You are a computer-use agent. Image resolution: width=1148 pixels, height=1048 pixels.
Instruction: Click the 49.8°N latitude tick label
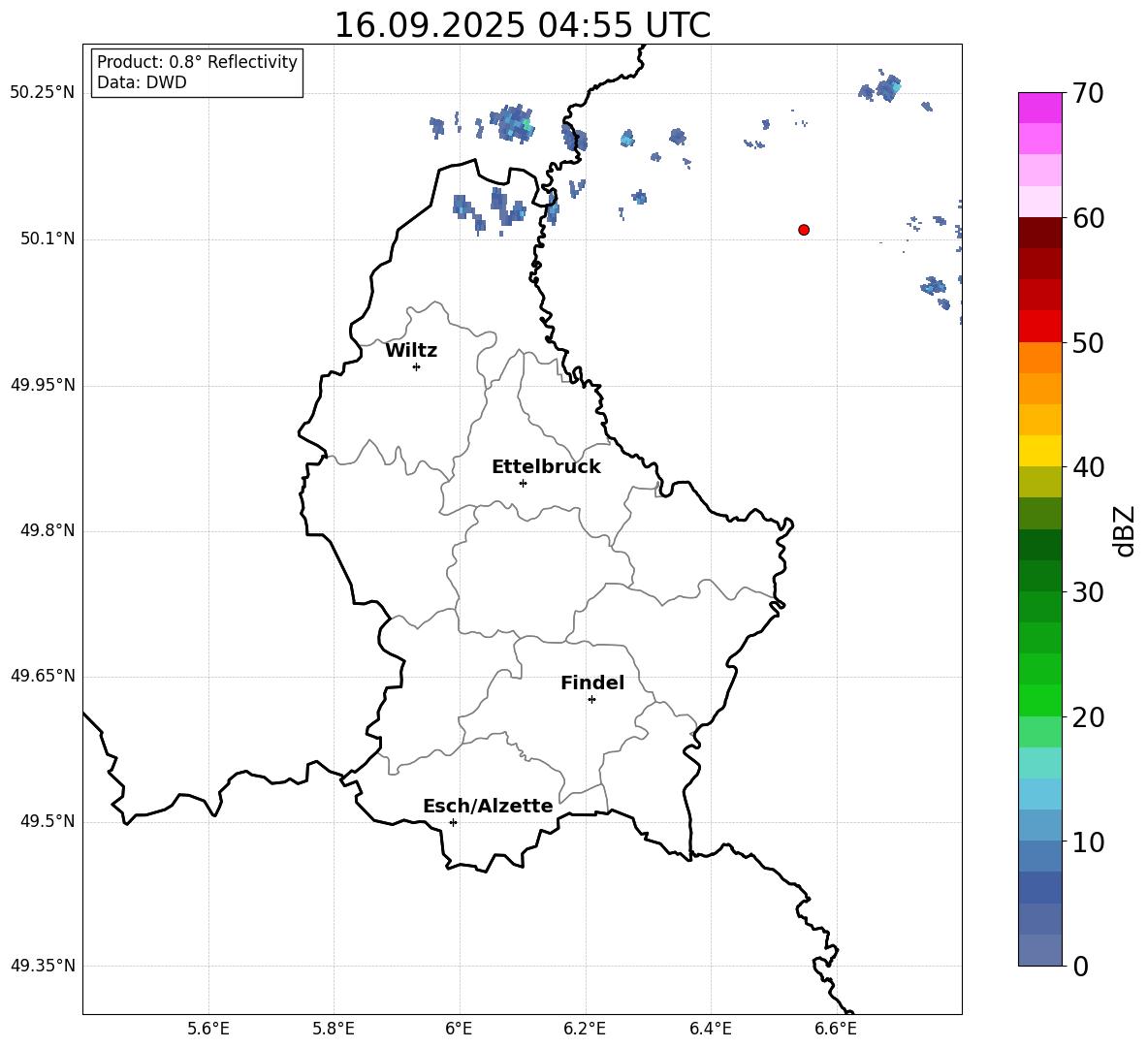48,530
